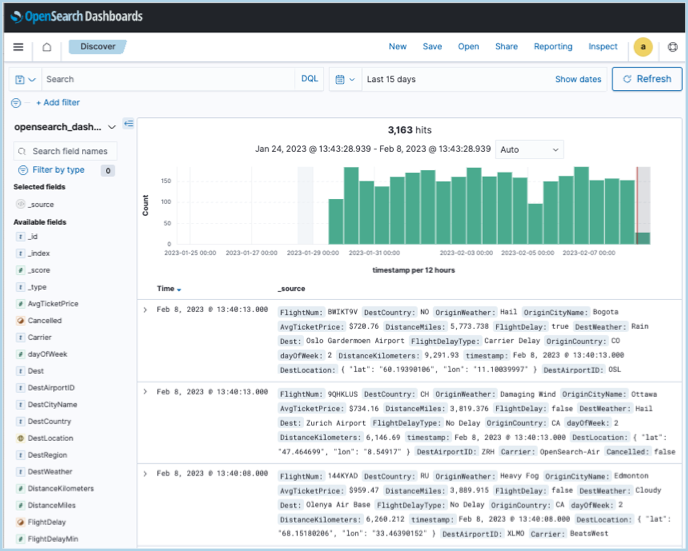688x551 pixels.
Task: Select the DestAirportID field
Action: [x=51, y=388]
